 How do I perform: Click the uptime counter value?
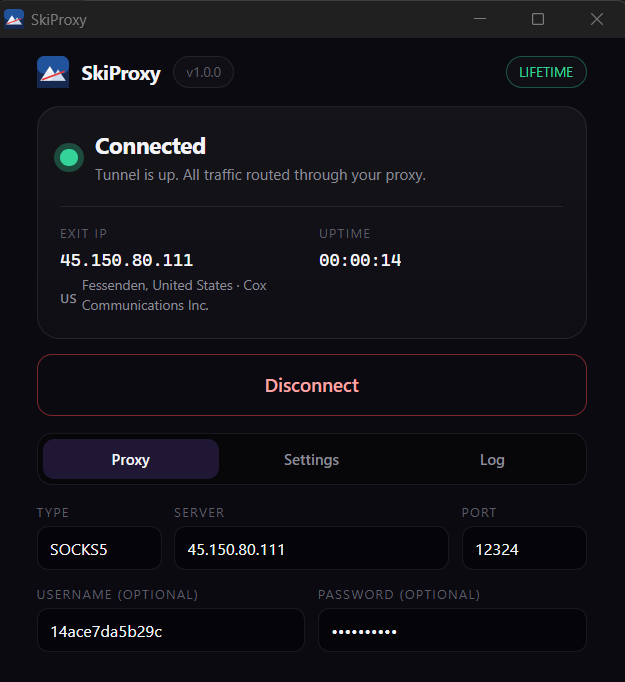click(x=360, y=261)
